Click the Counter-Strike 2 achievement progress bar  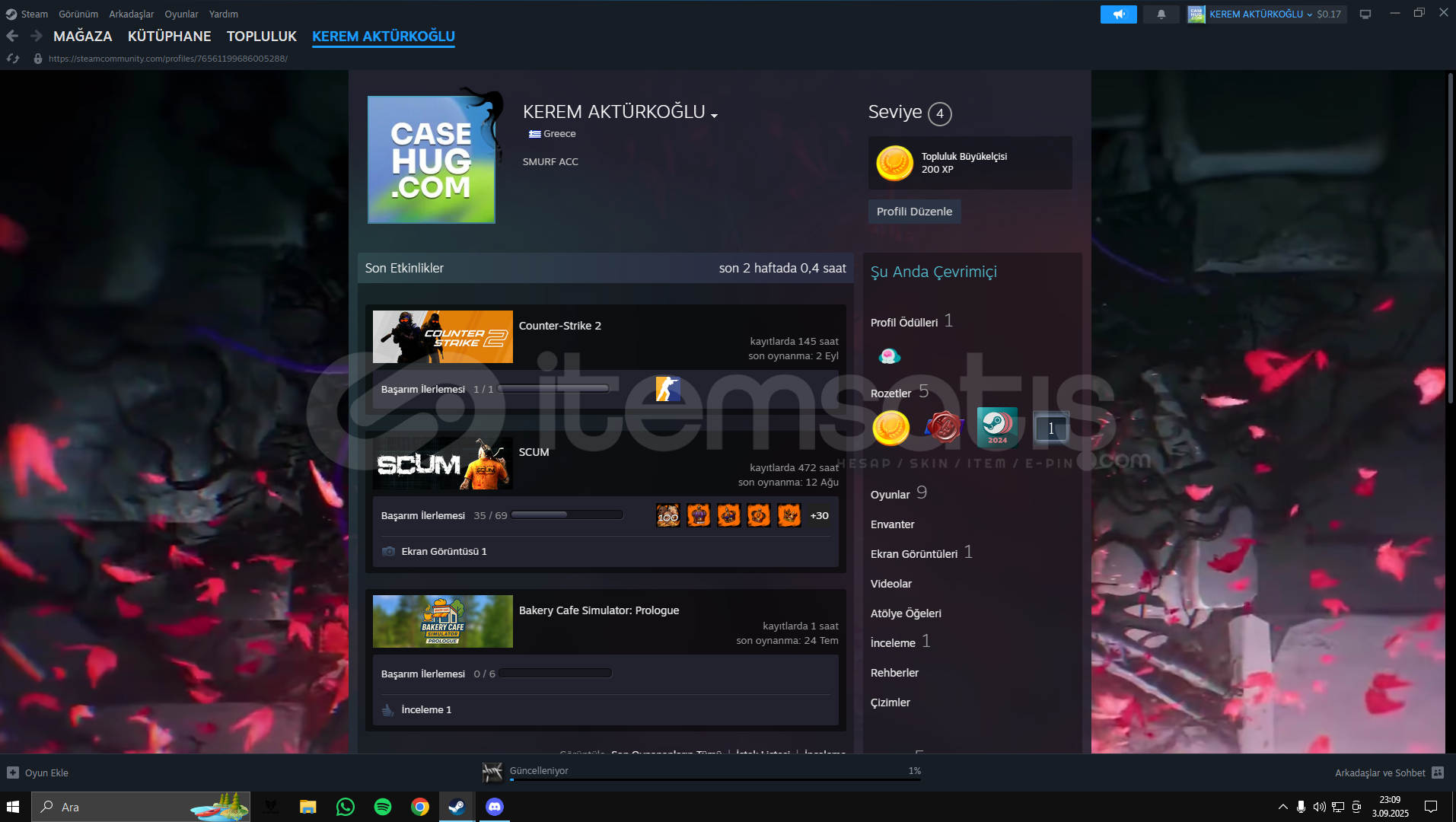coord(553,389)
